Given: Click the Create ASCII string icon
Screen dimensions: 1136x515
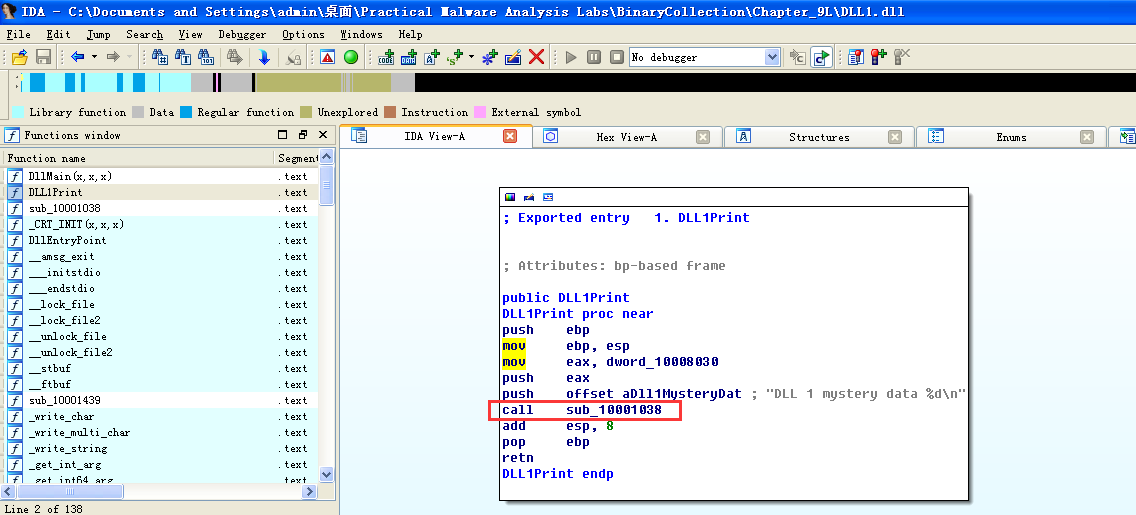Looking at the screenshot, I should click(433, 56).
